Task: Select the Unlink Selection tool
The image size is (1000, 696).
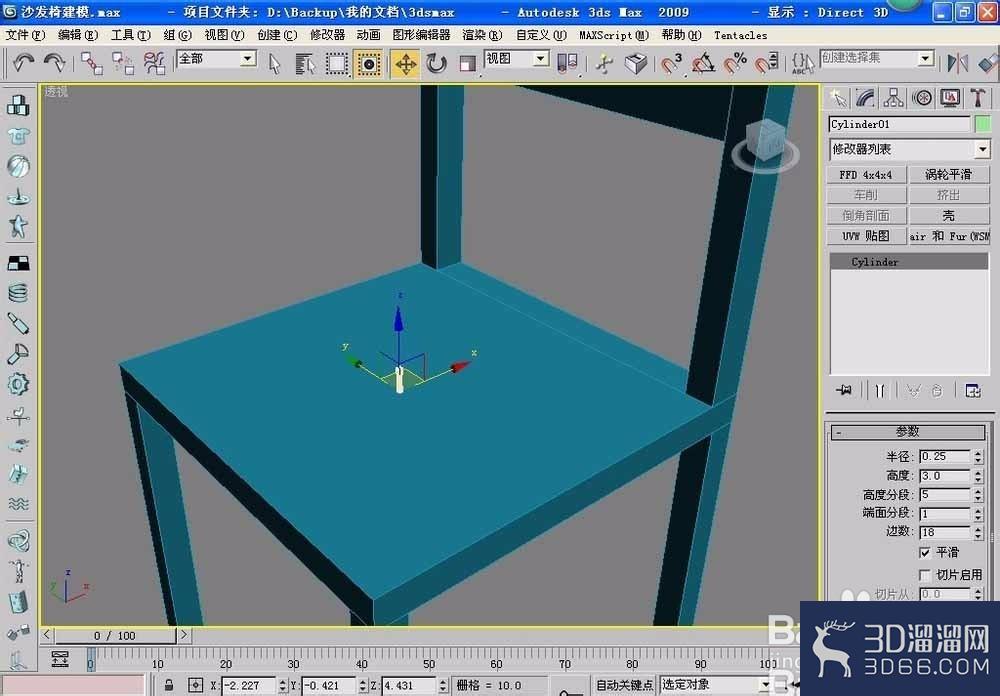Action: click(122, 63)
